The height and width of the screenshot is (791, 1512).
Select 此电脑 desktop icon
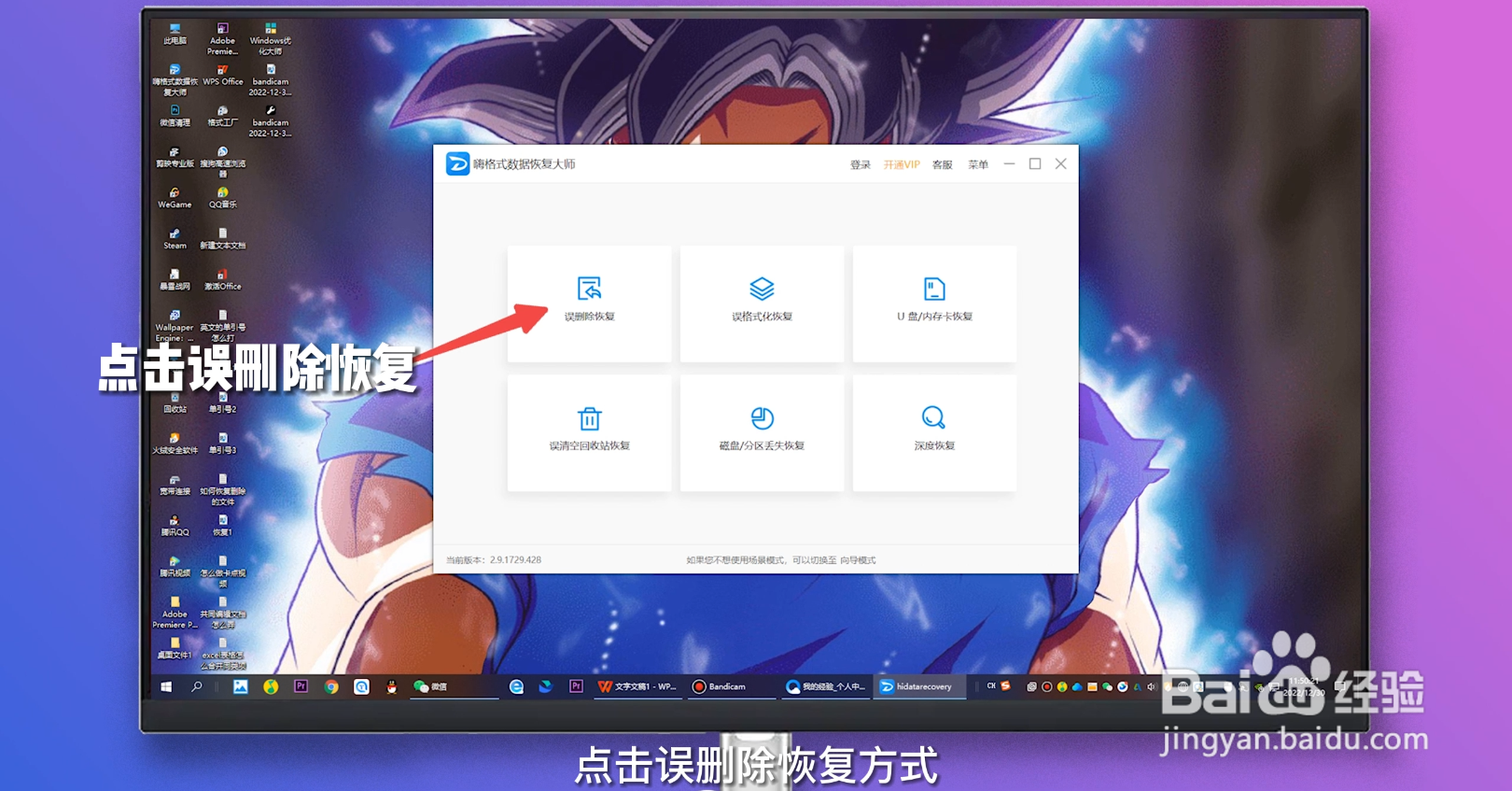[175, 35]
